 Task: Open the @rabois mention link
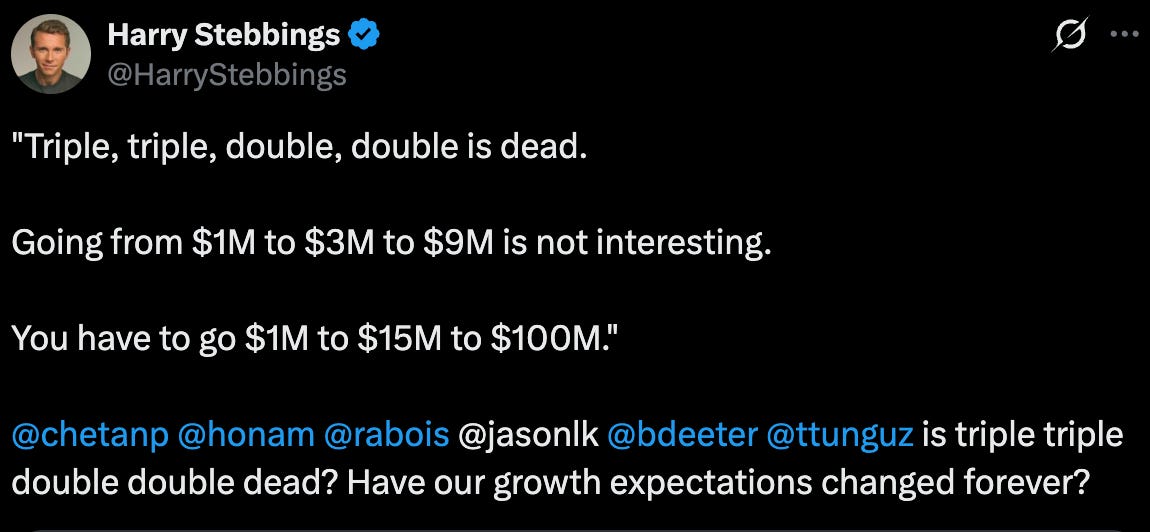386,435
